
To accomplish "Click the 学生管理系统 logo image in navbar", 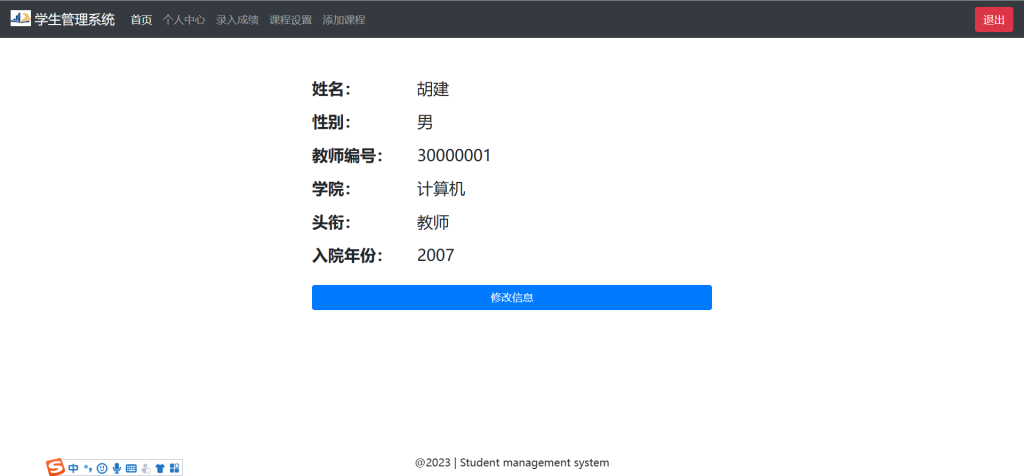I will point(20,19).
